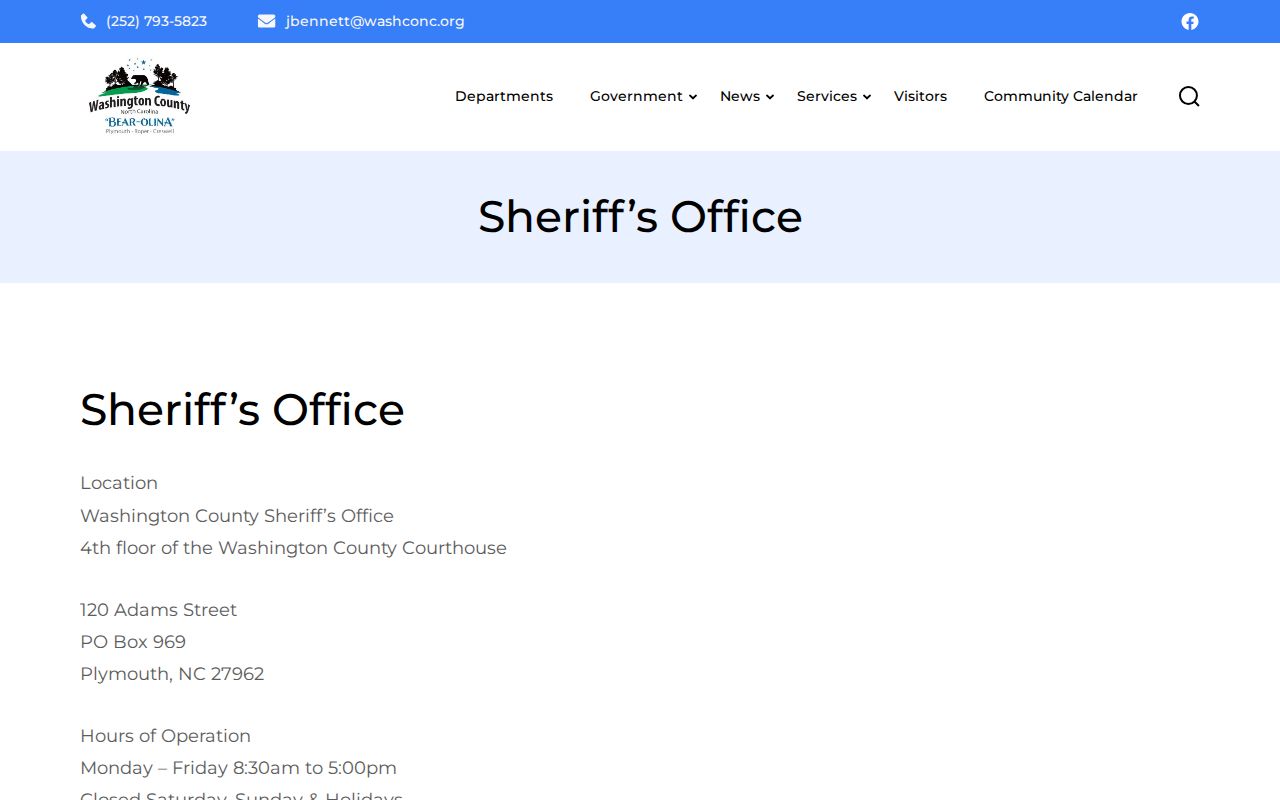Viewport: 1280px width, 800px height.
Task: Click the Sheriff's Office banner title
Action: pyautogui.click(x=640, y=217)
